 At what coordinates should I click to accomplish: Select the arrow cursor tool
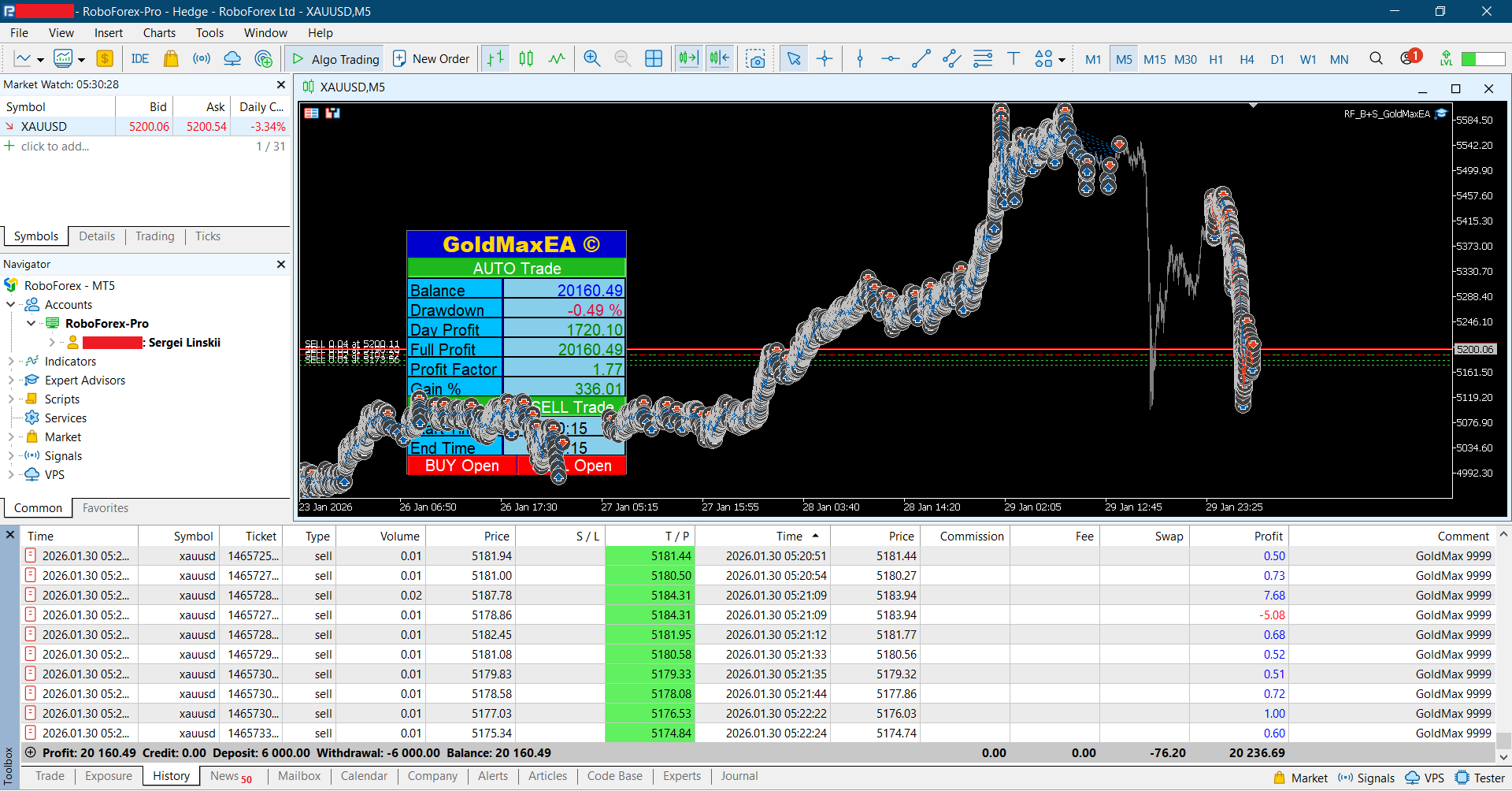794,58
